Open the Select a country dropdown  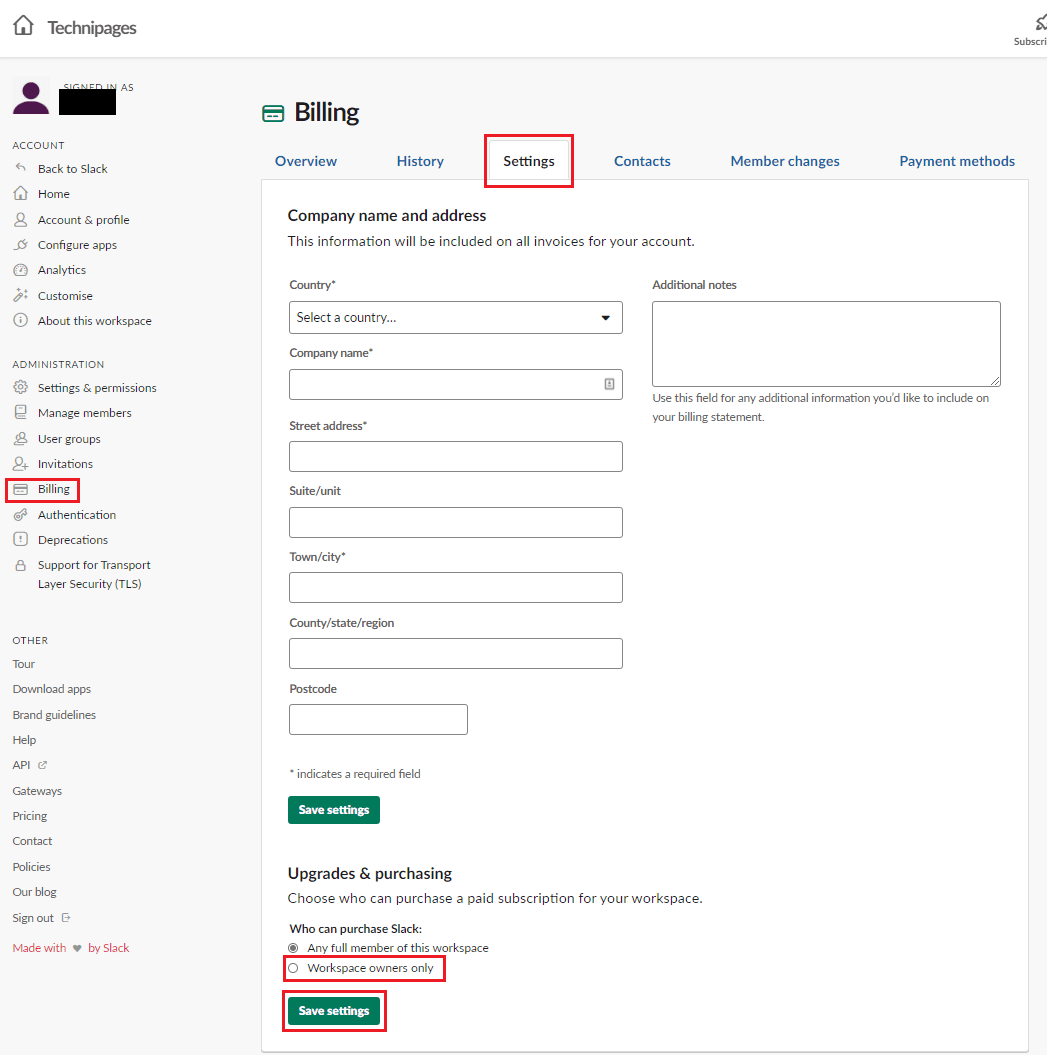click(x=456, y=318)
